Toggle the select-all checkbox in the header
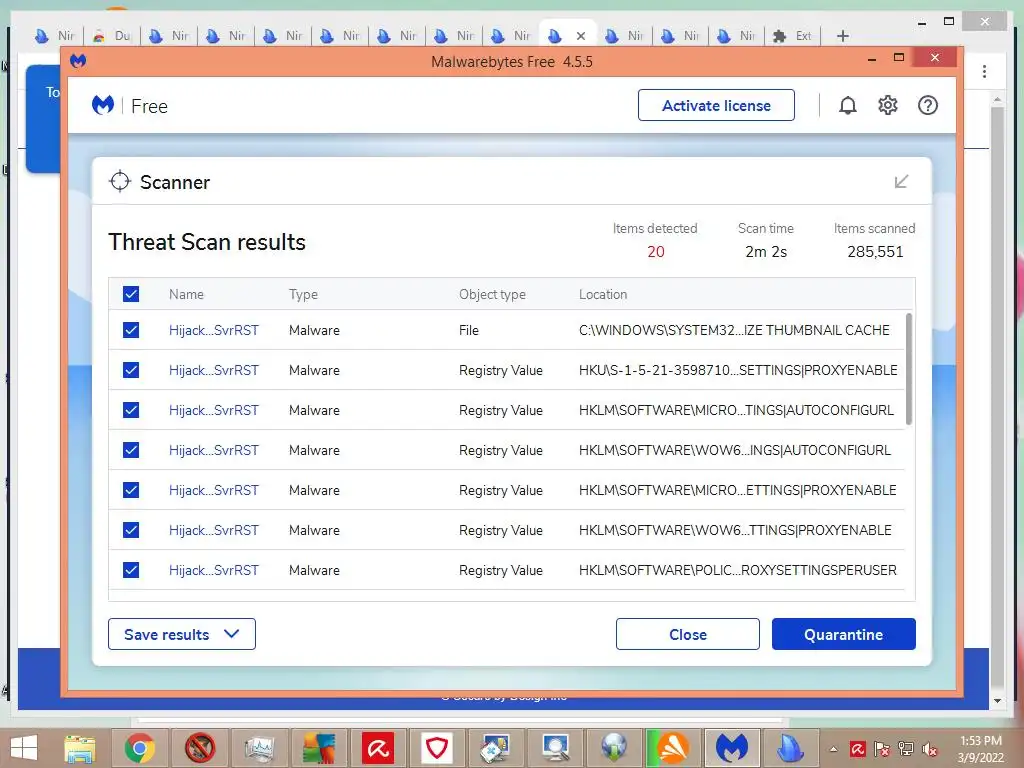This screenshot has width=1024, height=768. (x=131, y=294)
